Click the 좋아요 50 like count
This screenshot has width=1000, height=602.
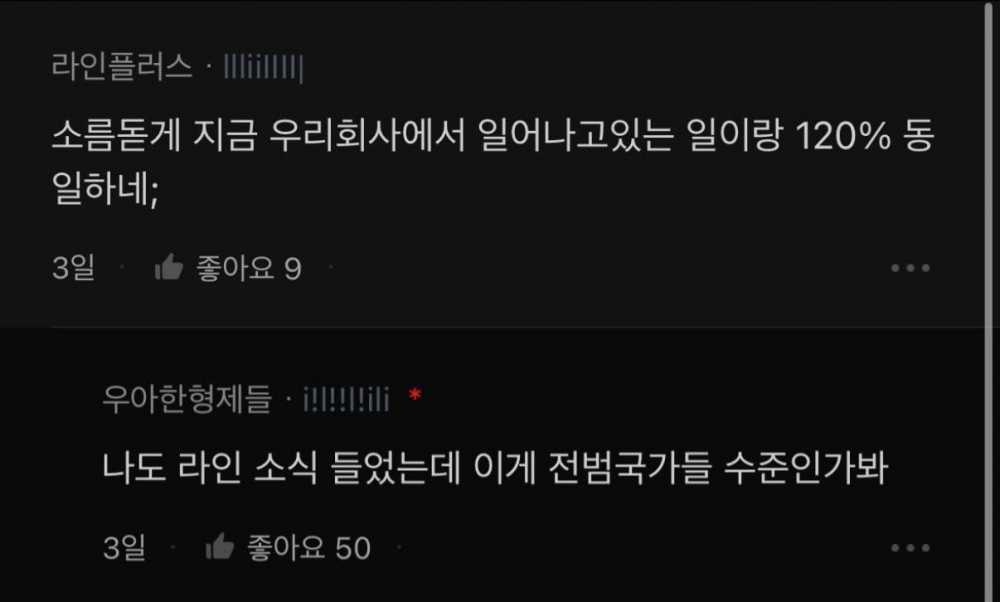(309, 548)
